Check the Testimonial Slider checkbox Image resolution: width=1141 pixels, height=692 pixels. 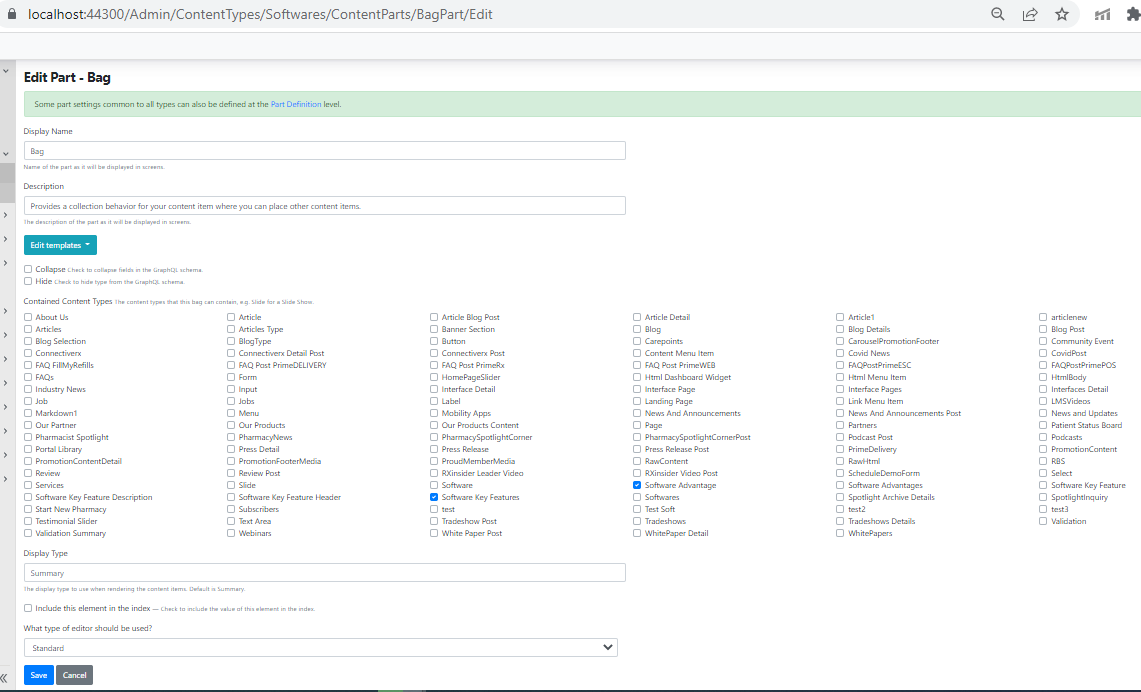click(28, 521)
